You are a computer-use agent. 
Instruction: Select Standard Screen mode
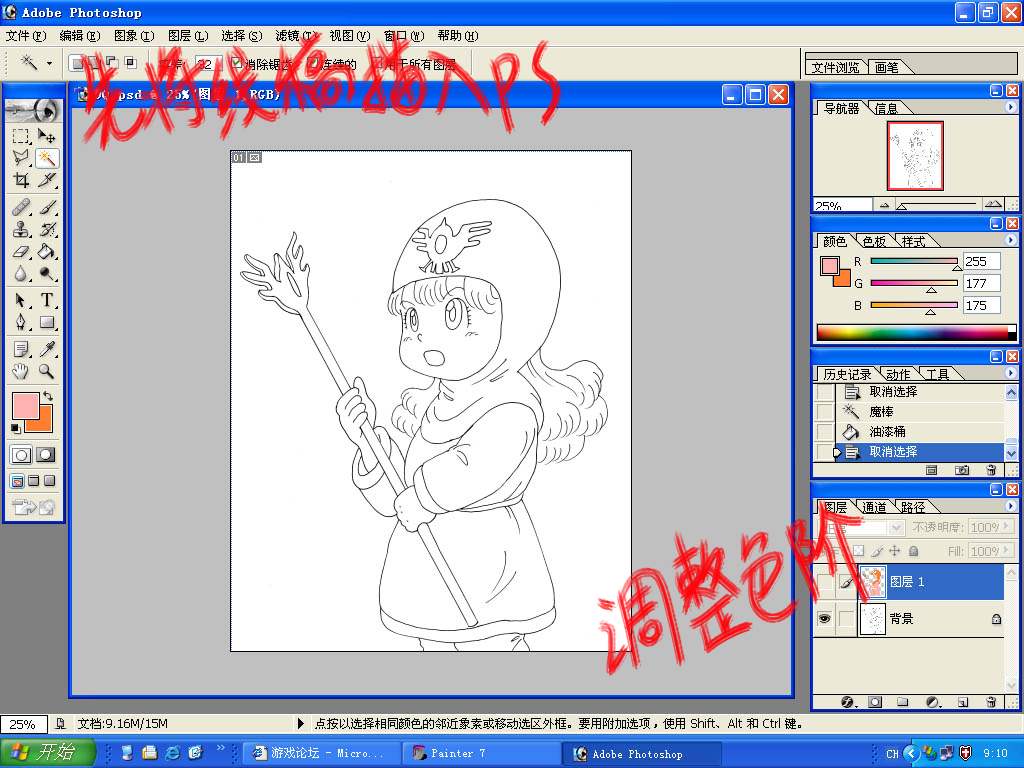point(18,481)
